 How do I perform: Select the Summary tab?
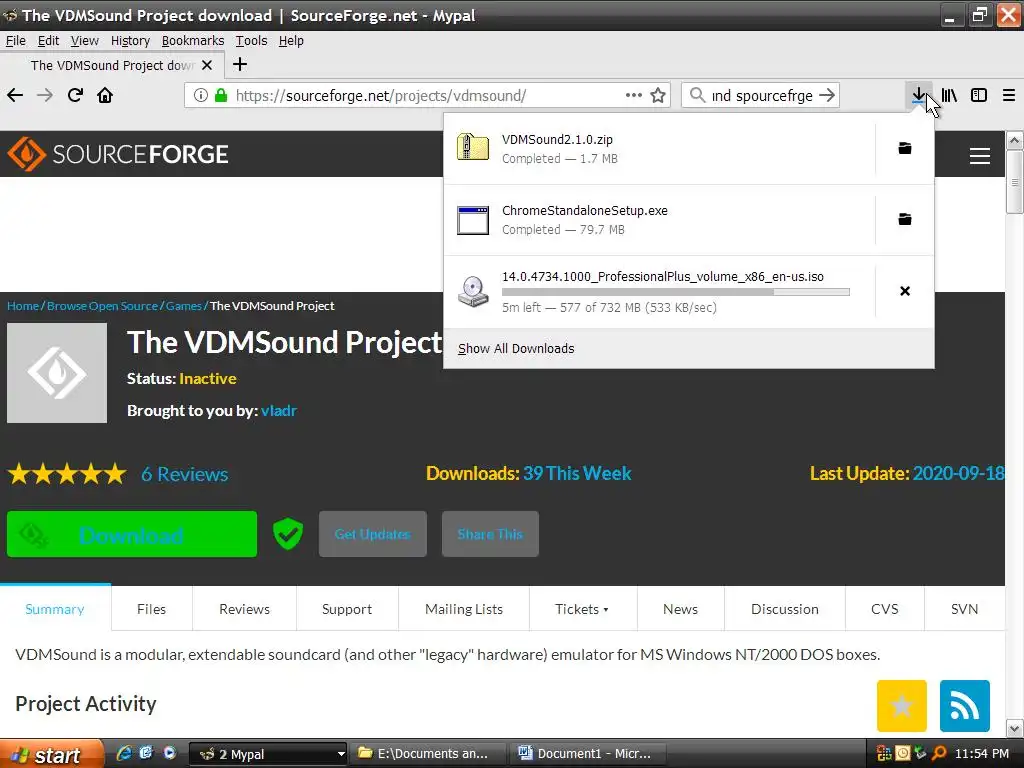(x=55, y=609)
